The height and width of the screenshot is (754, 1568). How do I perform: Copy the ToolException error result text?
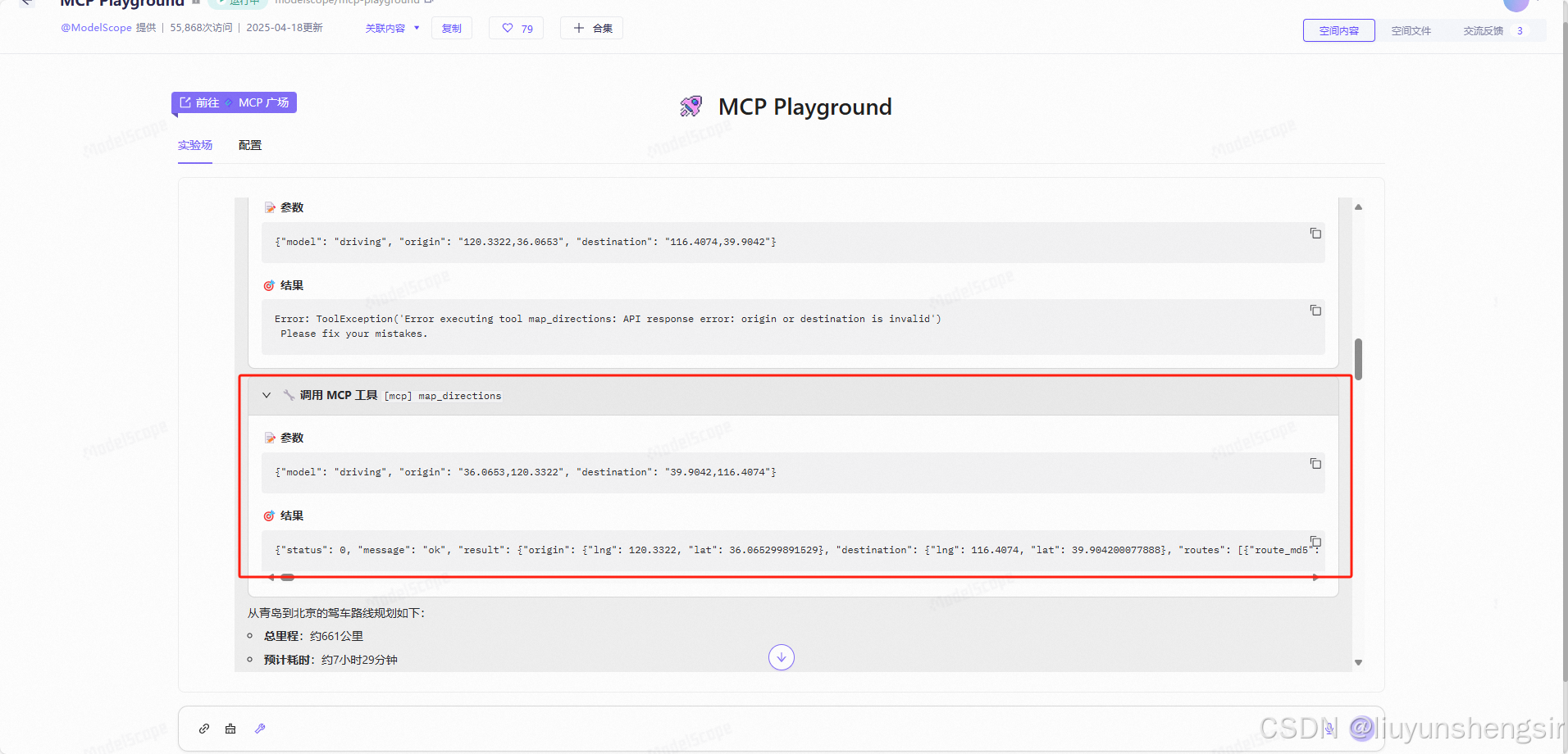point(1315,311)
